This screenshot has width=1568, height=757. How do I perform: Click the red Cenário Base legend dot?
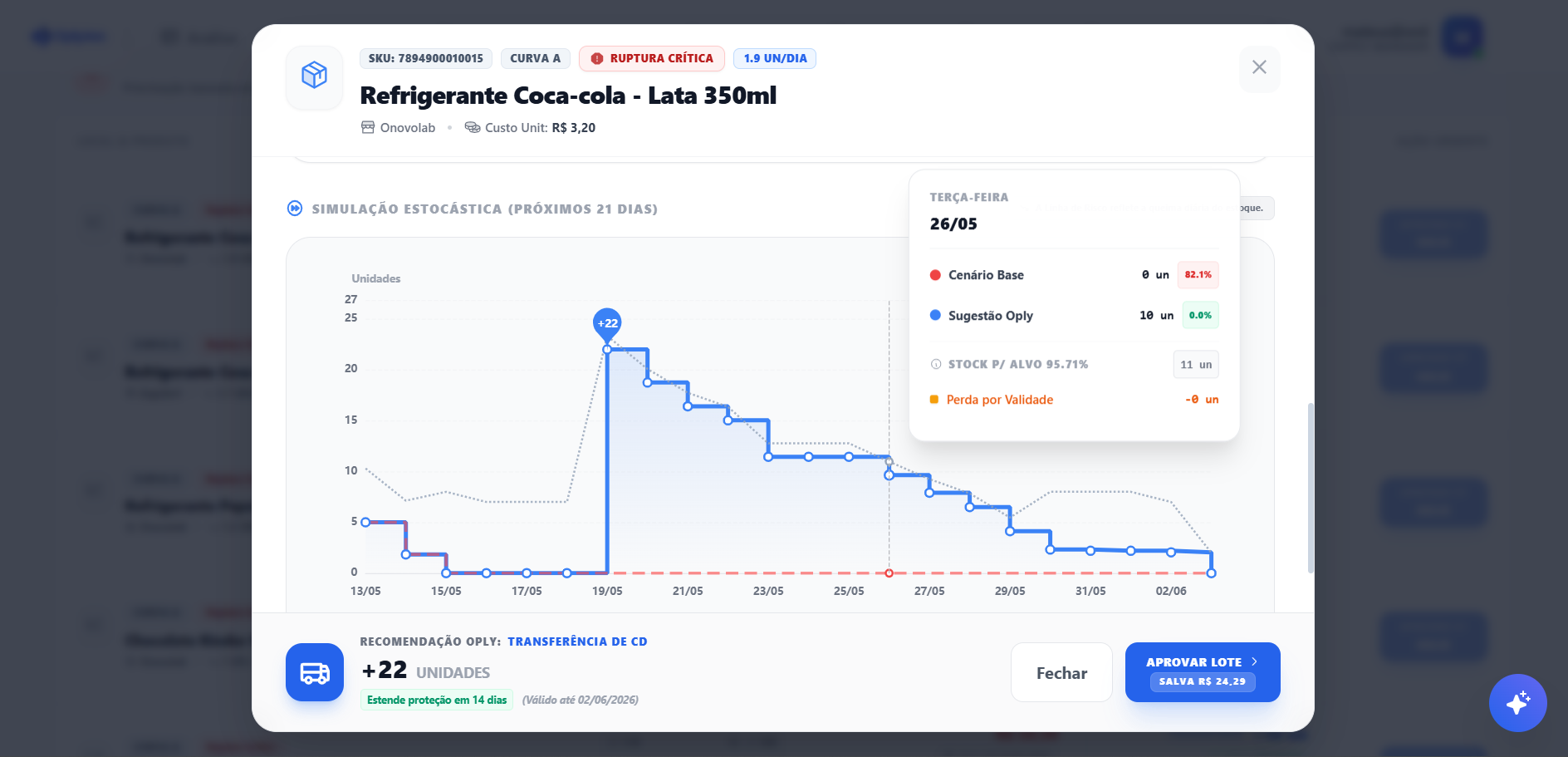[935, 275]
